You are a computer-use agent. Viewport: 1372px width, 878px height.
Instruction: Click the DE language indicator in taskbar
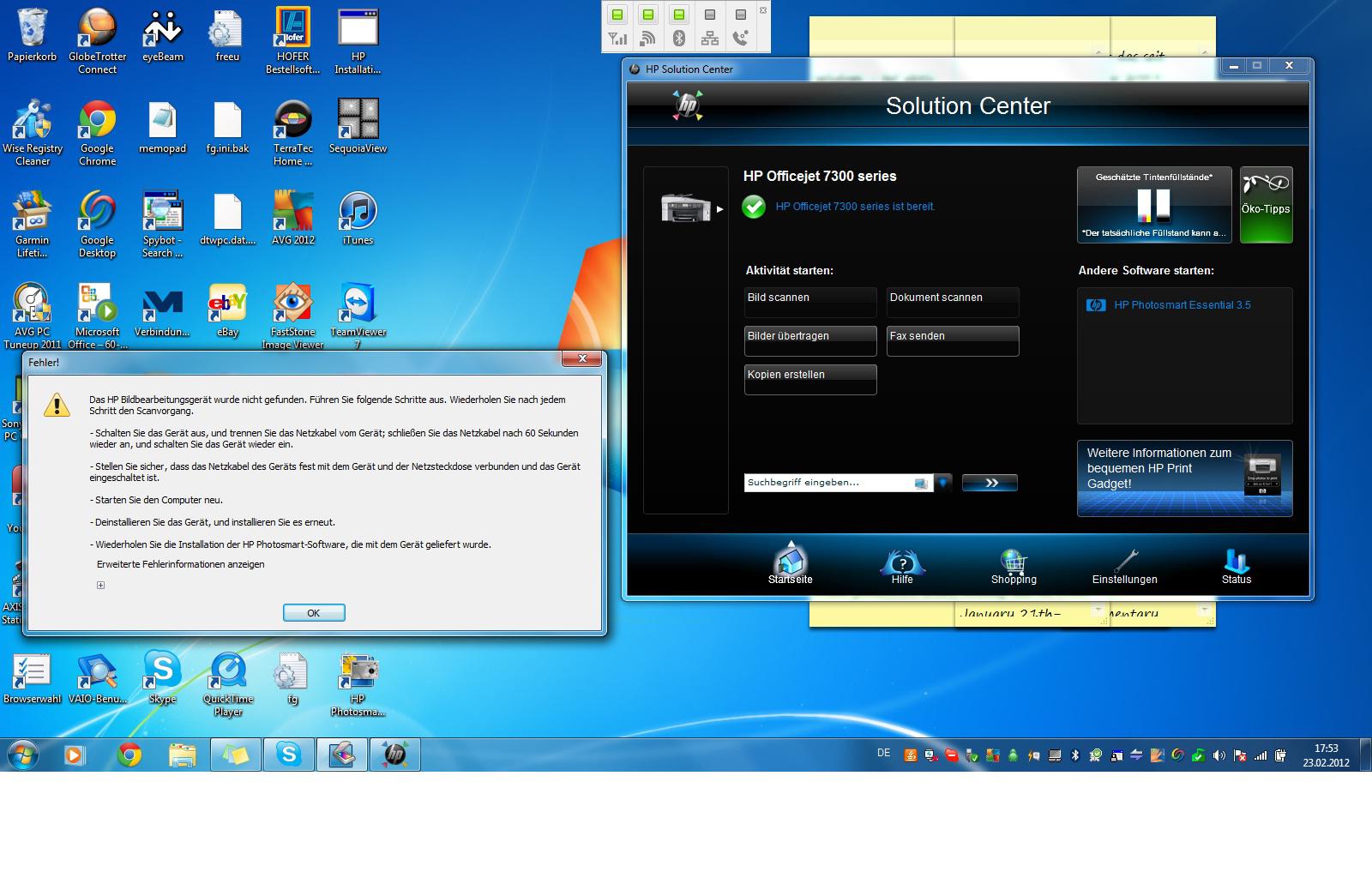coord(884,753)
